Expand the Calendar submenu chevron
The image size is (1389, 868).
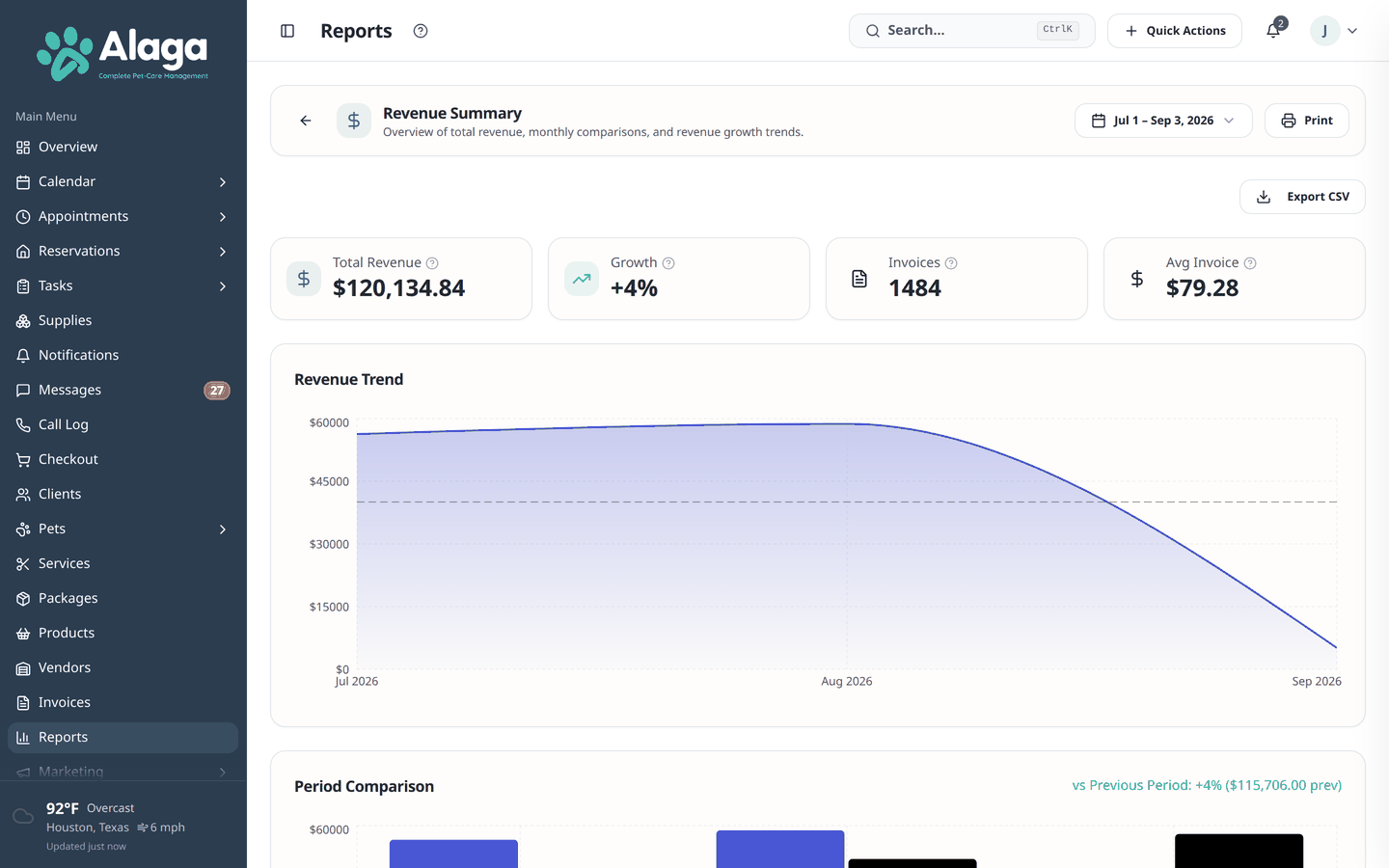tap(223, 182)
